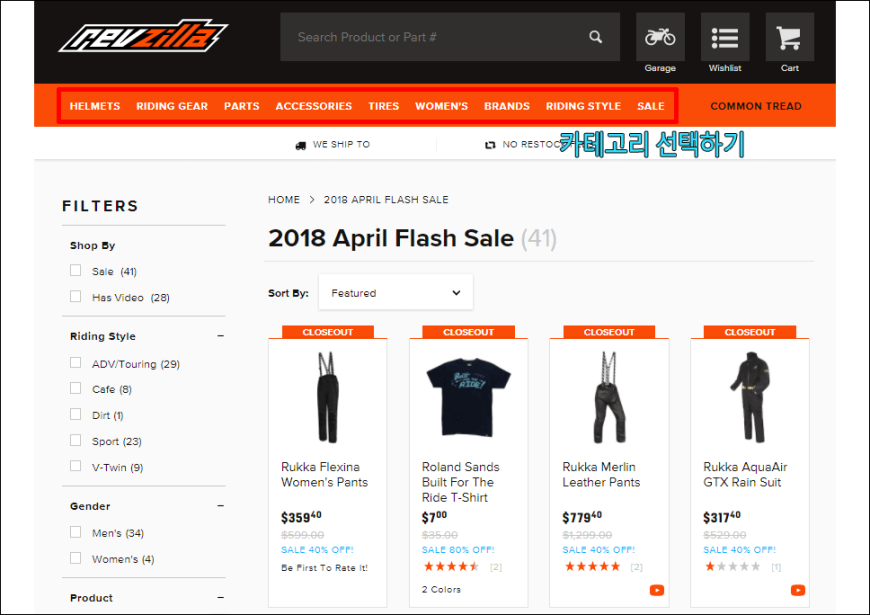Image resolution: width=870 pixels, height=615 pixels.
Task: Open Rukka AquaAir GTX Rain Suit title
Action: [x=745, y=475]
